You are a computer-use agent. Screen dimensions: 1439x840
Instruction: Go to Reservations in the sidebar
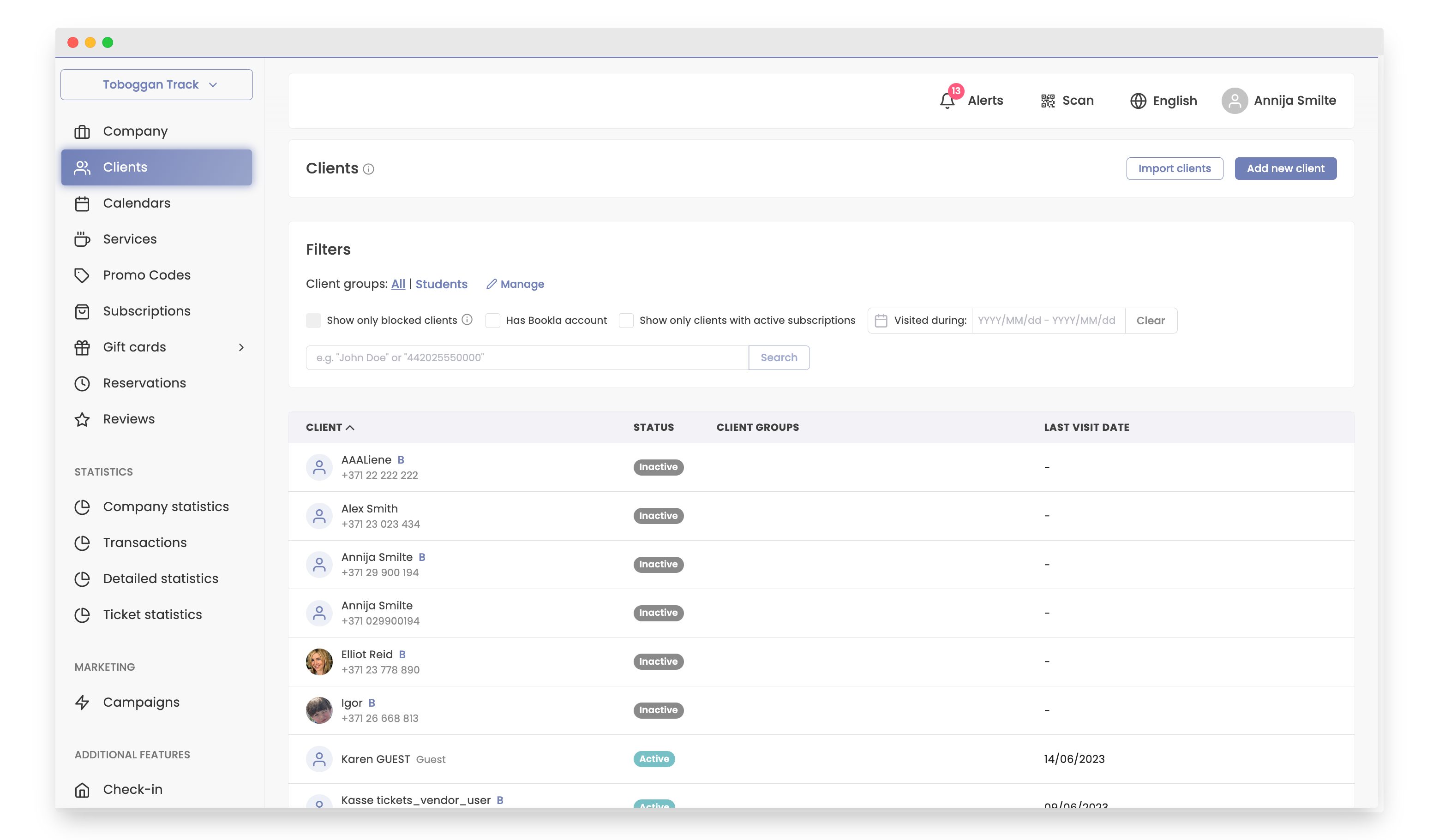click(x=144, y=383)
